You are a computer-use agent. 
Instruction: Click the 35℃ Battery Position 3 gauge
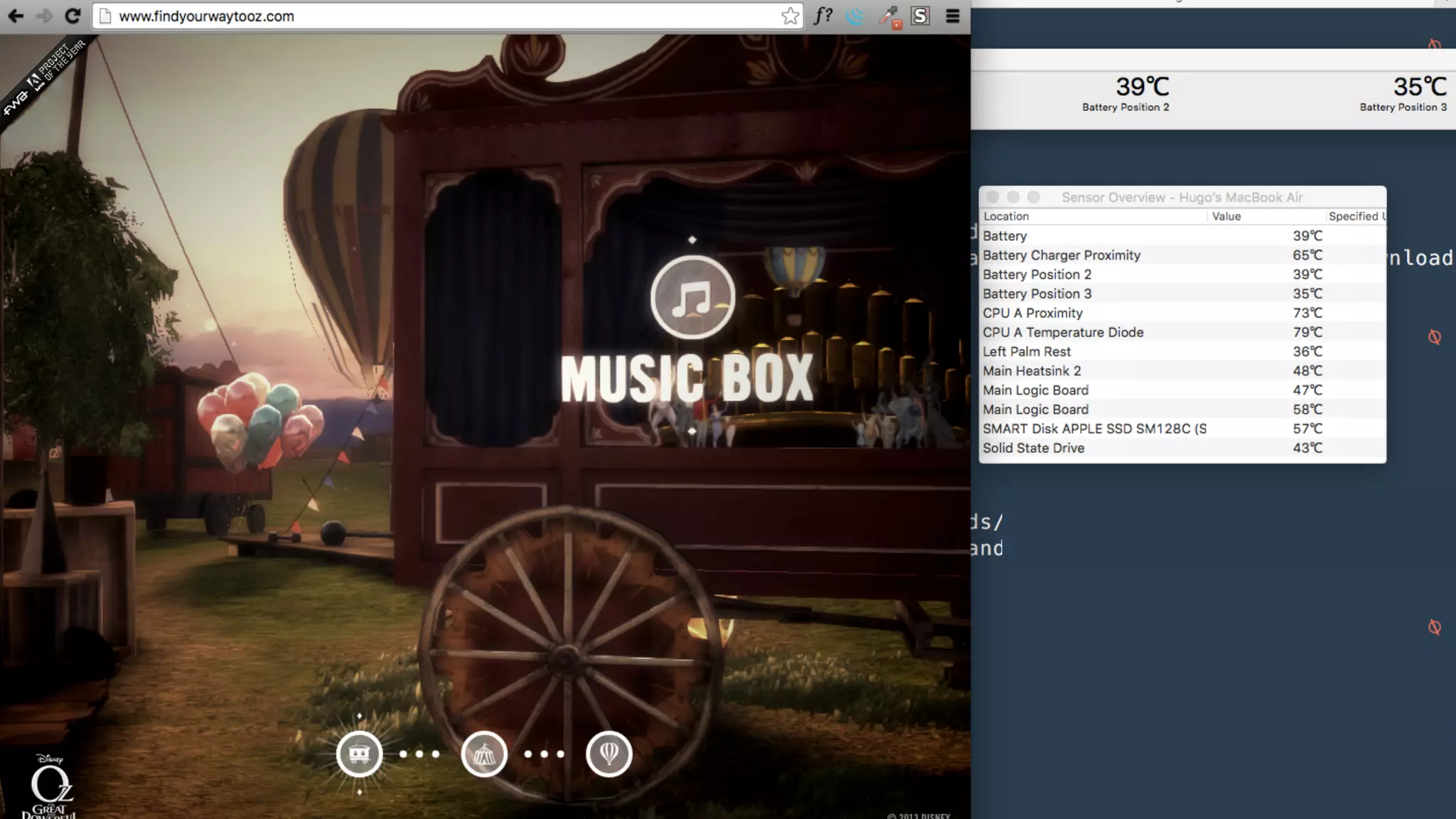[x=1404, y=94]
